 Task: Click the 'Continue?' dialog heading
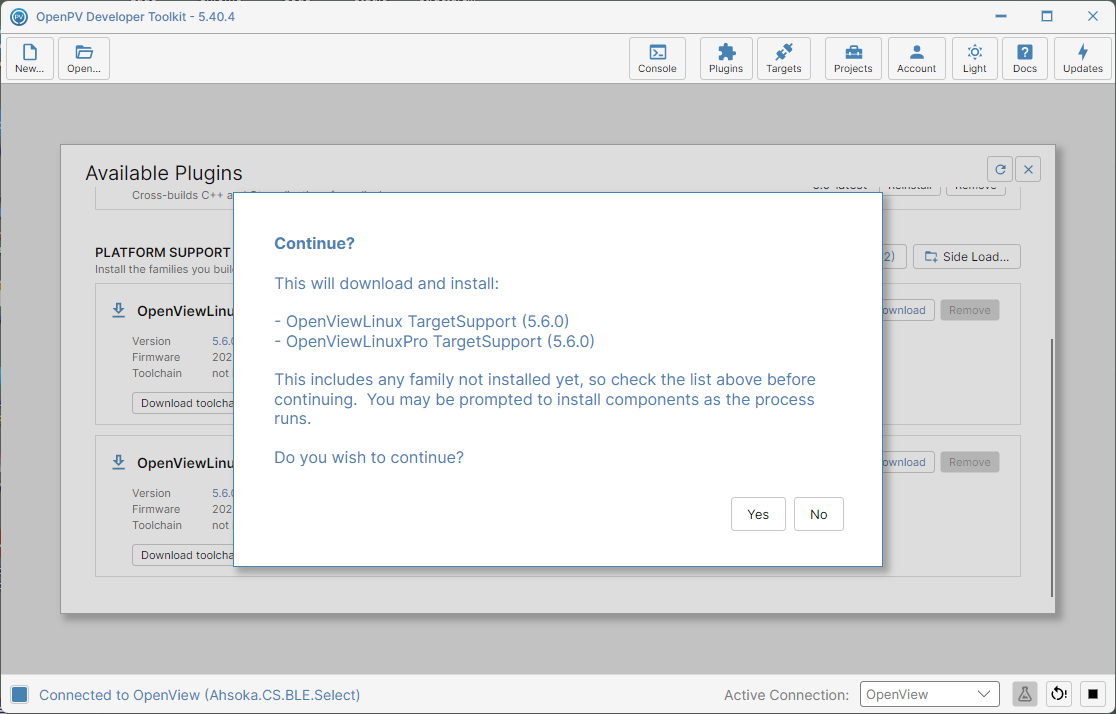[x=315, y=243]
